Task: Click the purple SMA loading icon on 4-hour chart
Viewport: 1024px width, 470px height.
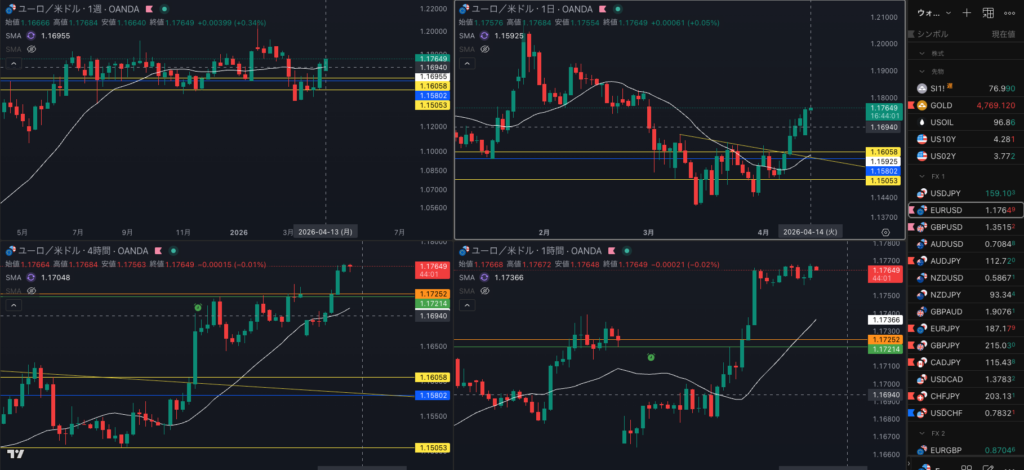Action: pos(30,277)
